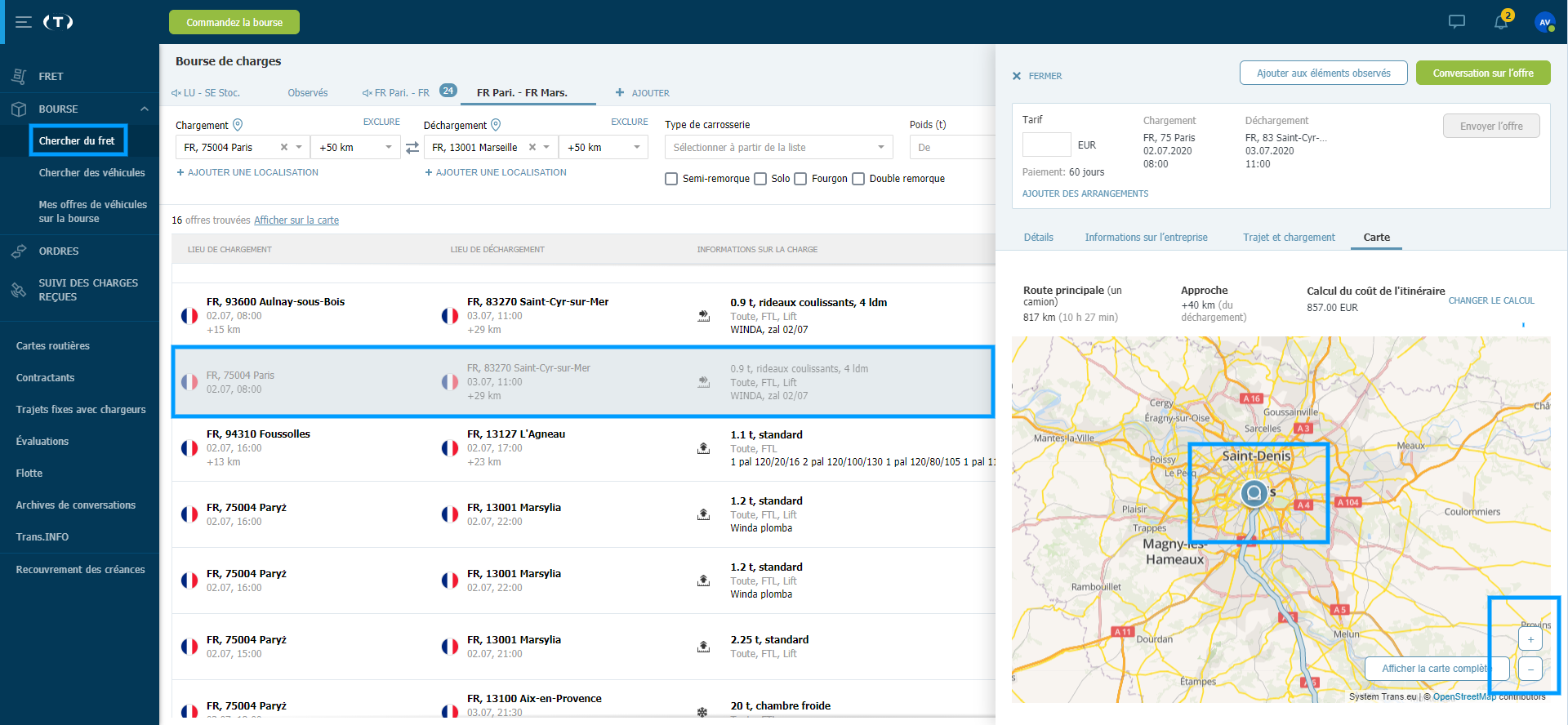Switch to the LU - SE Stoc. tab

(206, 93)
